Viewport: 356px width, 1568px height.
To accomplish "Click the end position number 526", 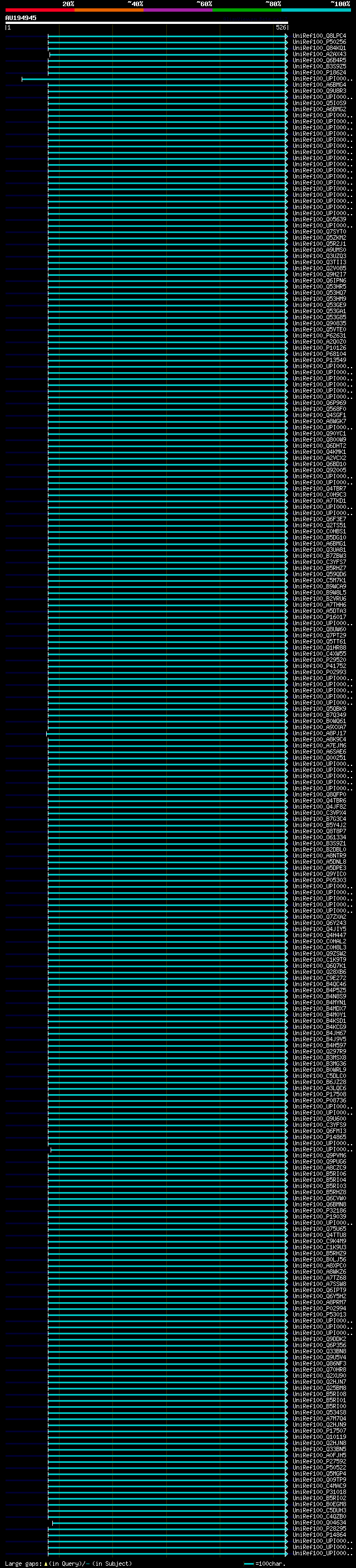I will coord(280,28).
